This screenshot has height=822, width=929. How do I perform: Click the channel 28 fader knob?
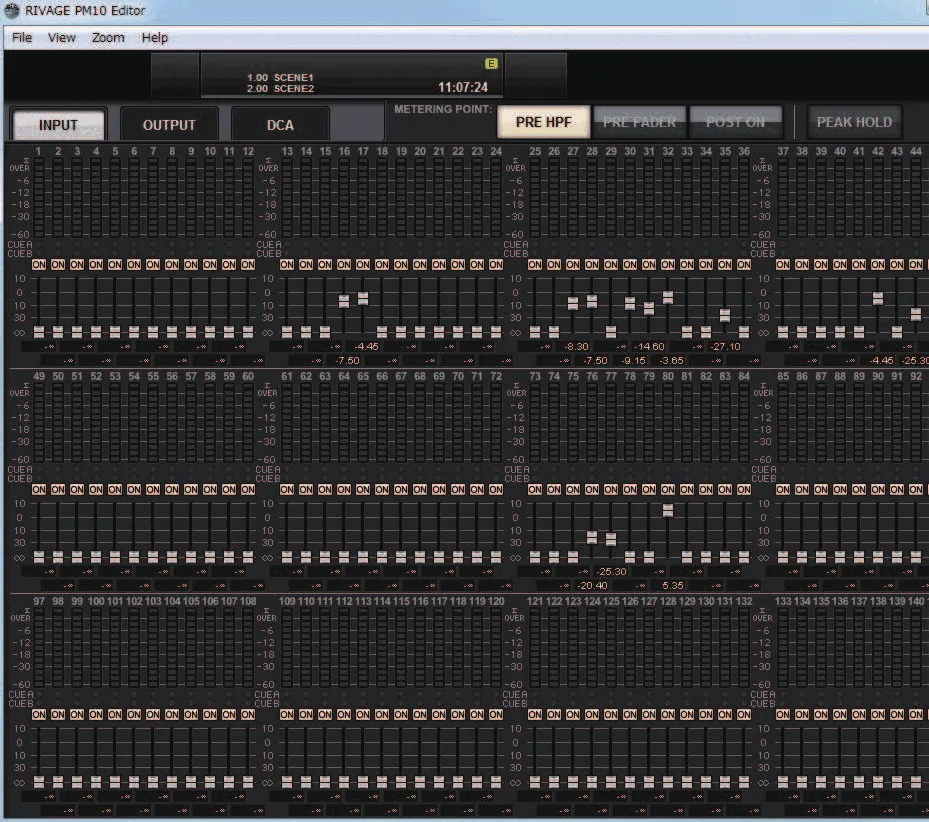click(x=592, y=302)
